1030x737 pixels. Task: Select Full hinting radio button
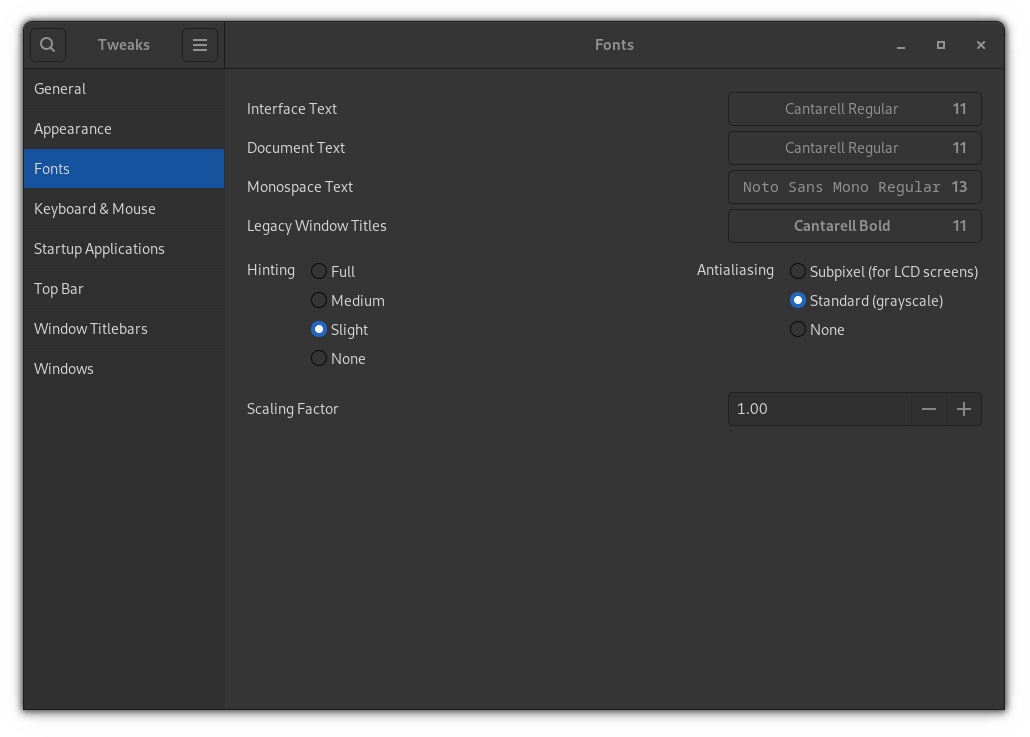319,271
